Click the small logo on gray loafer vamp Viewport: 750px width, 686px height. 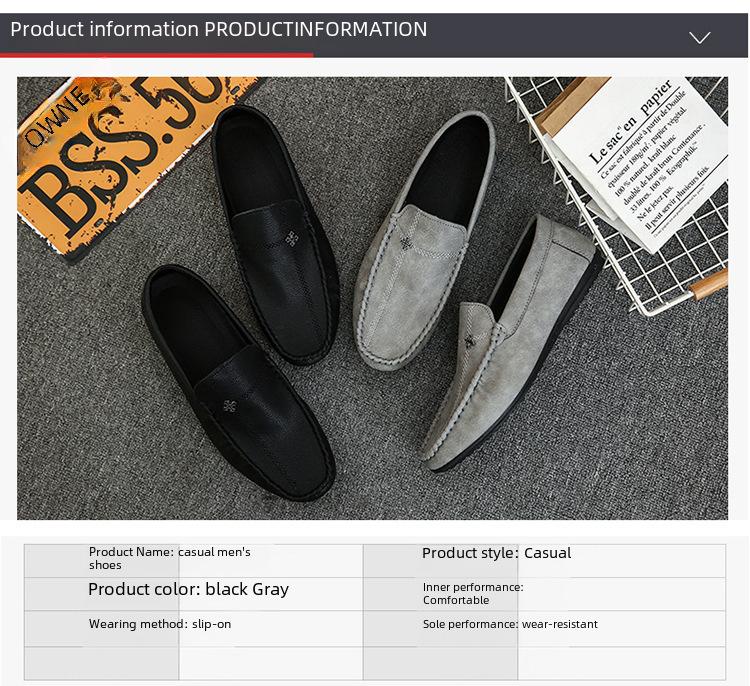[406, 243]
